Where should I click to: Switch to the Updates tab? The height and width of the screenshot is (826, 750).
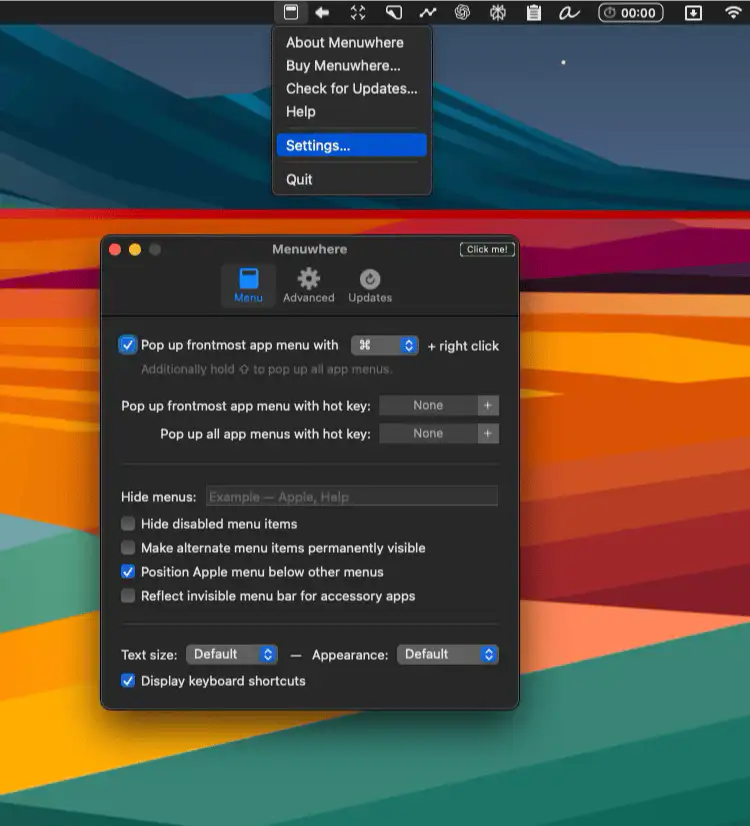click(370, 286)
